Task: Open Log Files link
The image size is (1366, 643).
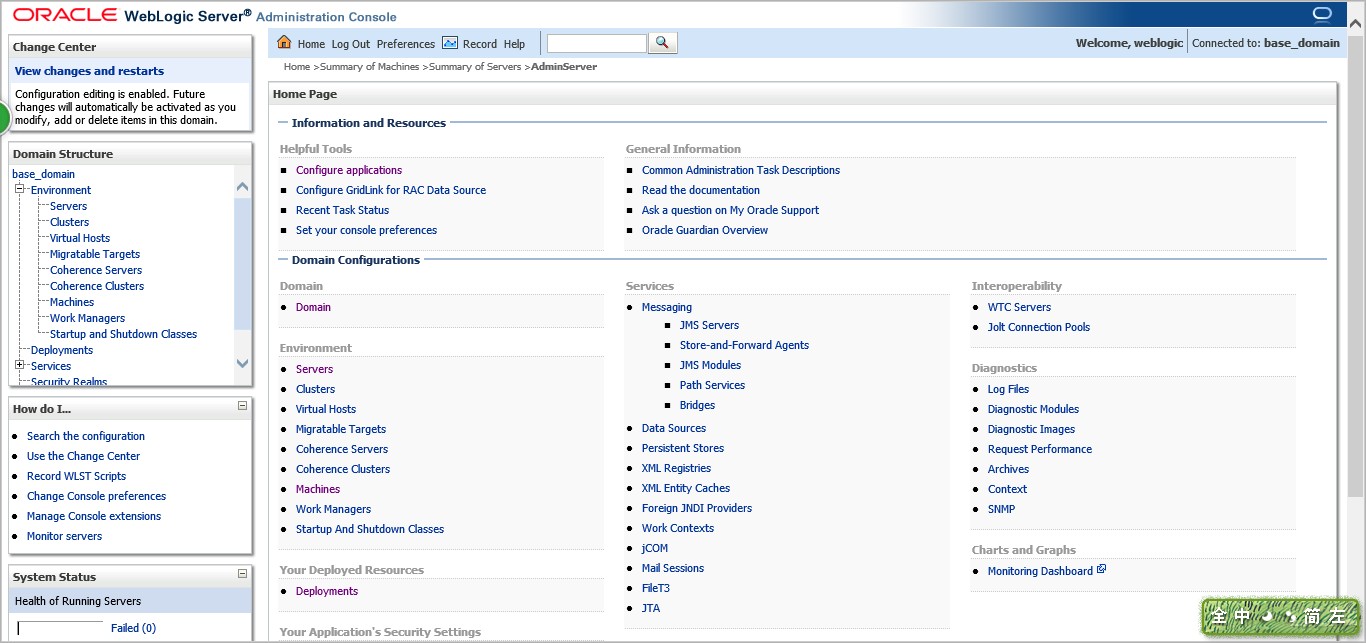Action: point(1008,389)
